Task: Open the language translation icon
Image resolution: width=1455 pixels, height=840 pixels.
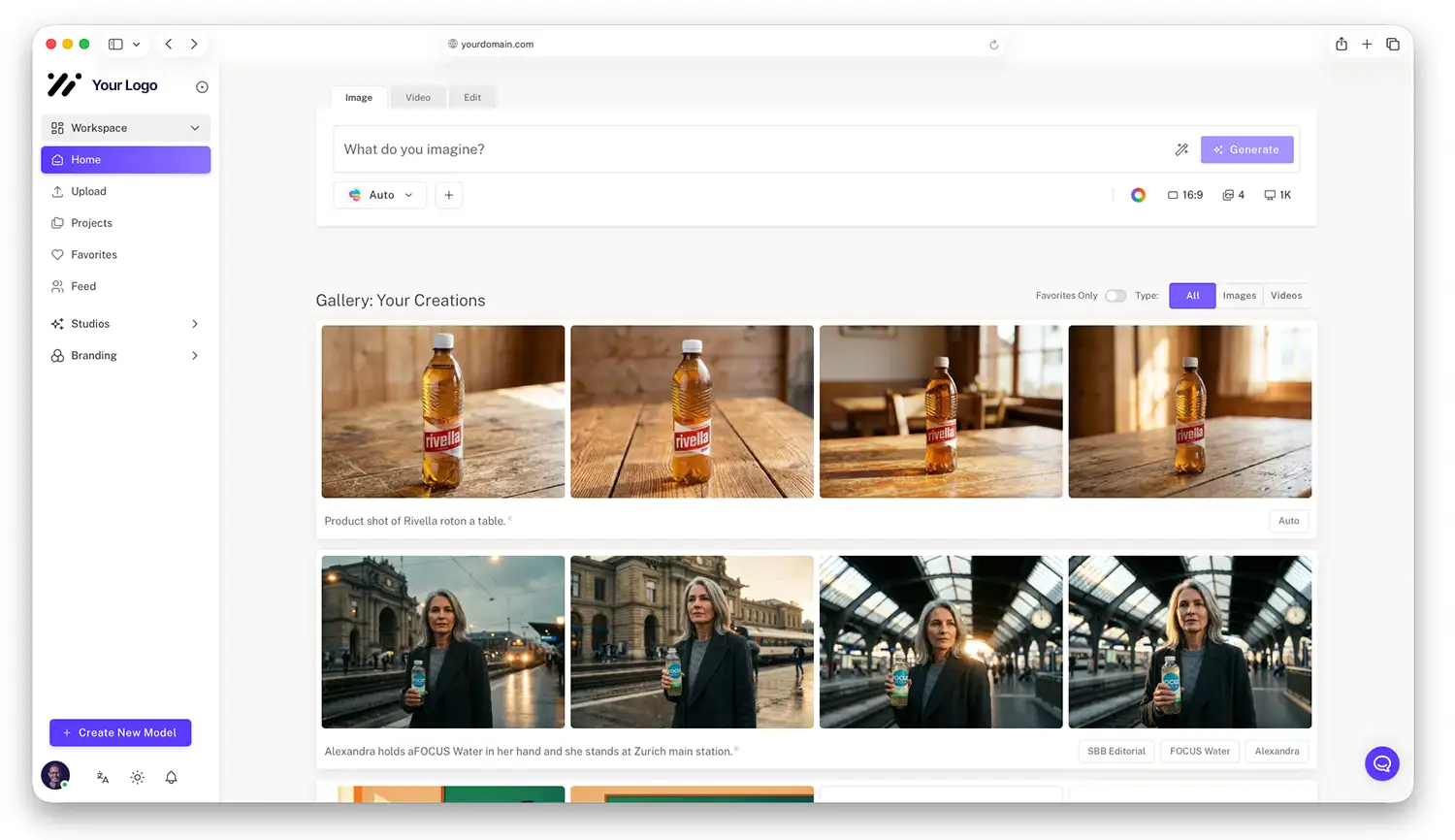Action: (103, 778)
